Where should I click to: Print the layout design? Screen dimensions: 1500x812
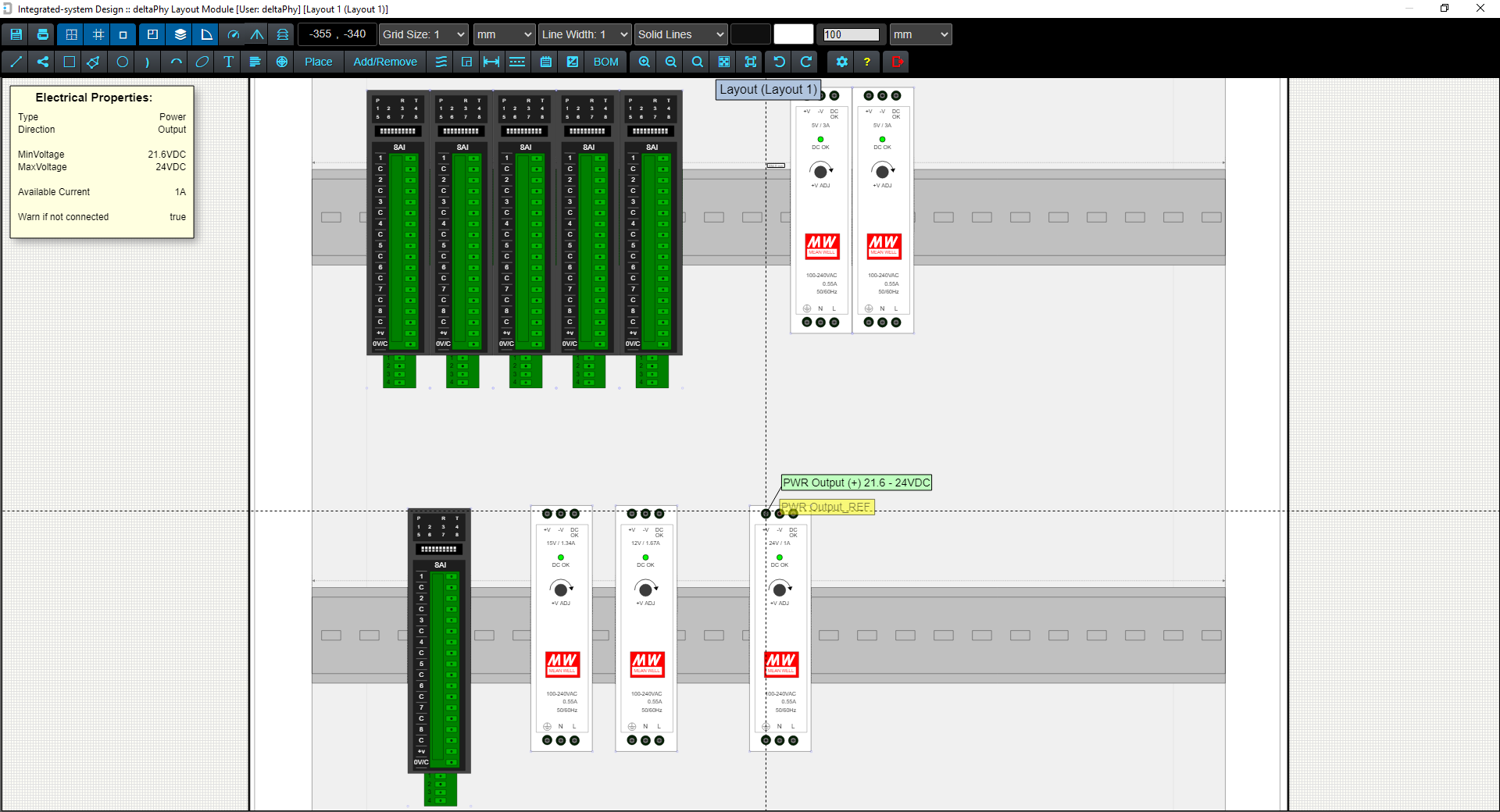coord(41,34)
